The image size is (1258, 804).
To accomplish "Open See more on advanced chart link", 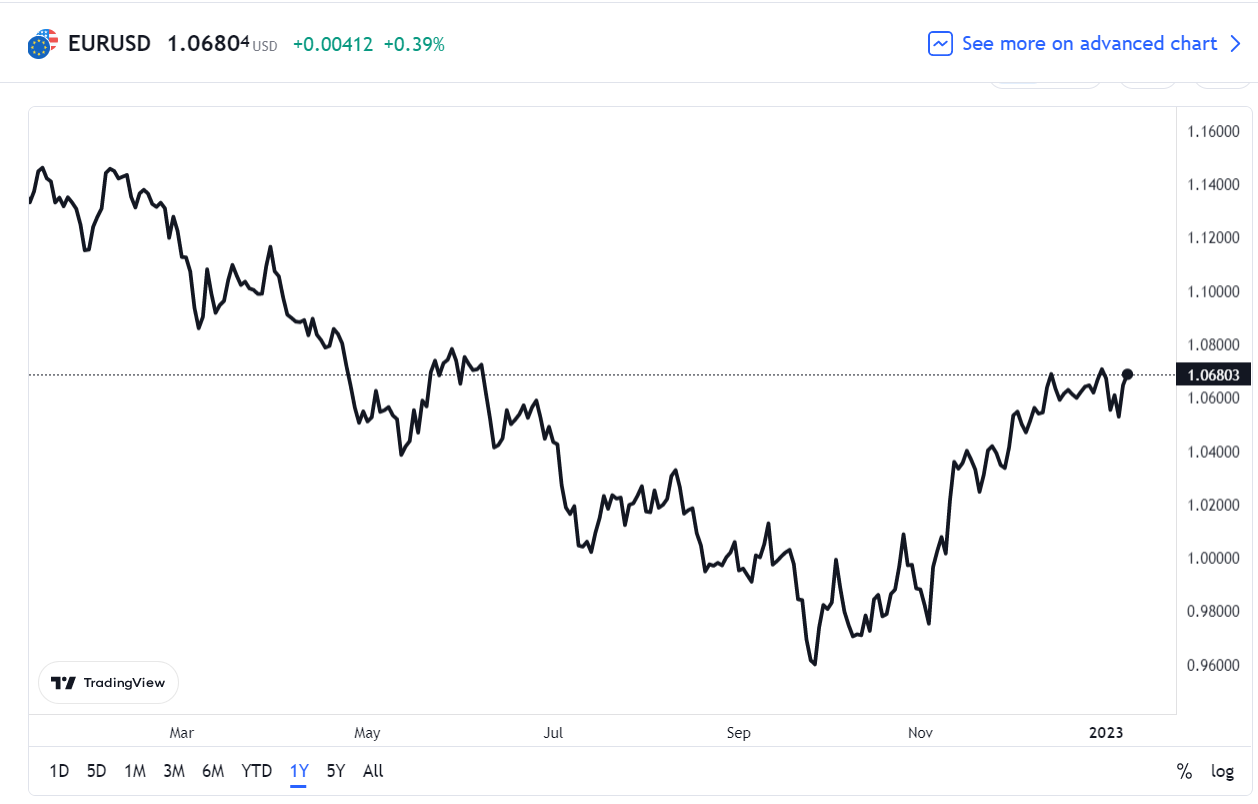I will coord(1089,44).
